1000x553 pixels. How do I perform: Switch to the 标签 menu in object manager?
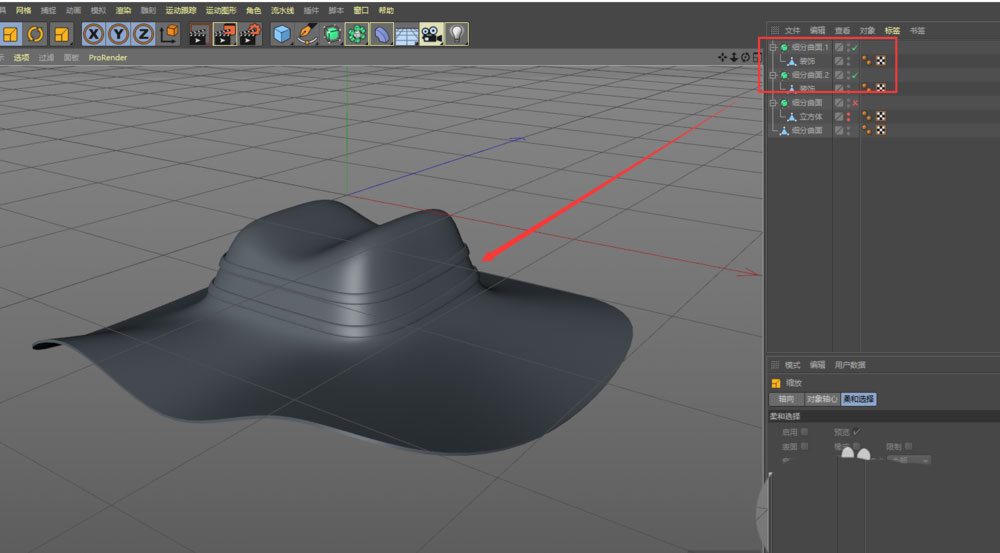coord(892,30)
